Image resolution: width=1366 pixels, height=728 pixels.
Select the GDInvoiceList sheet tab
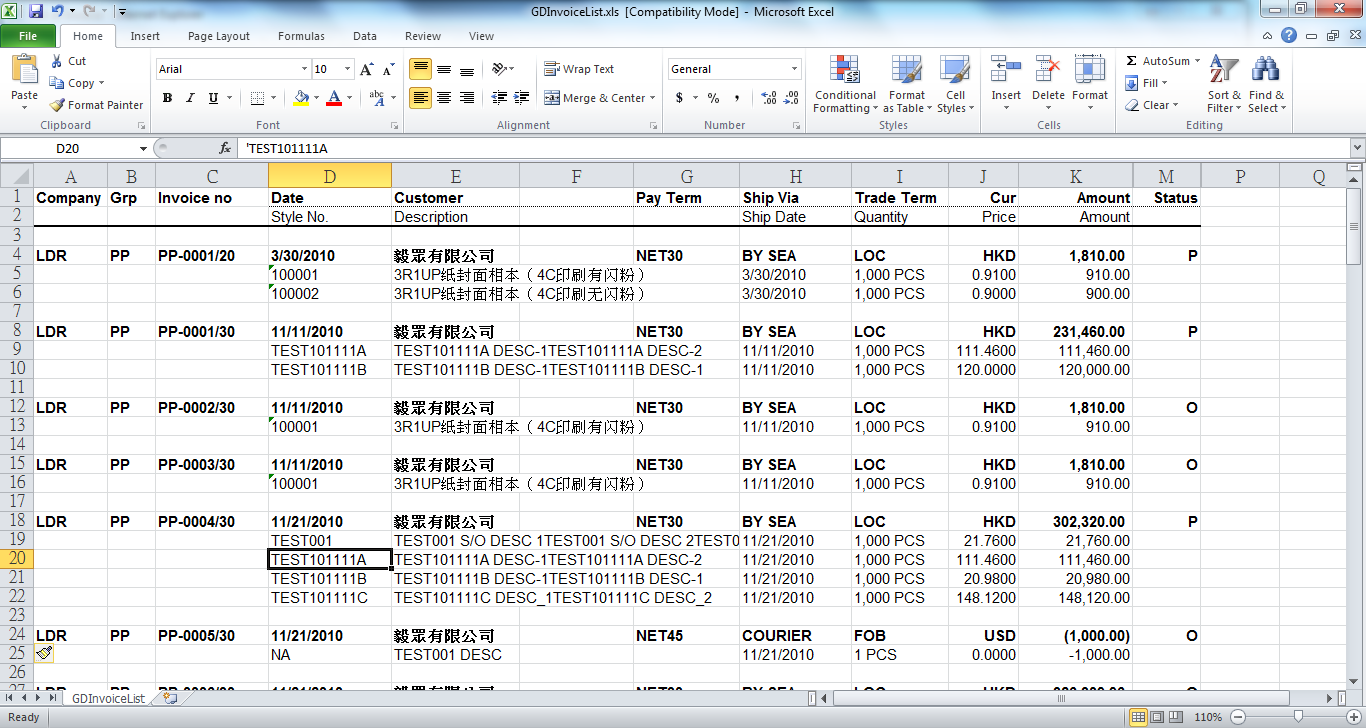click(x=108, y=698)
